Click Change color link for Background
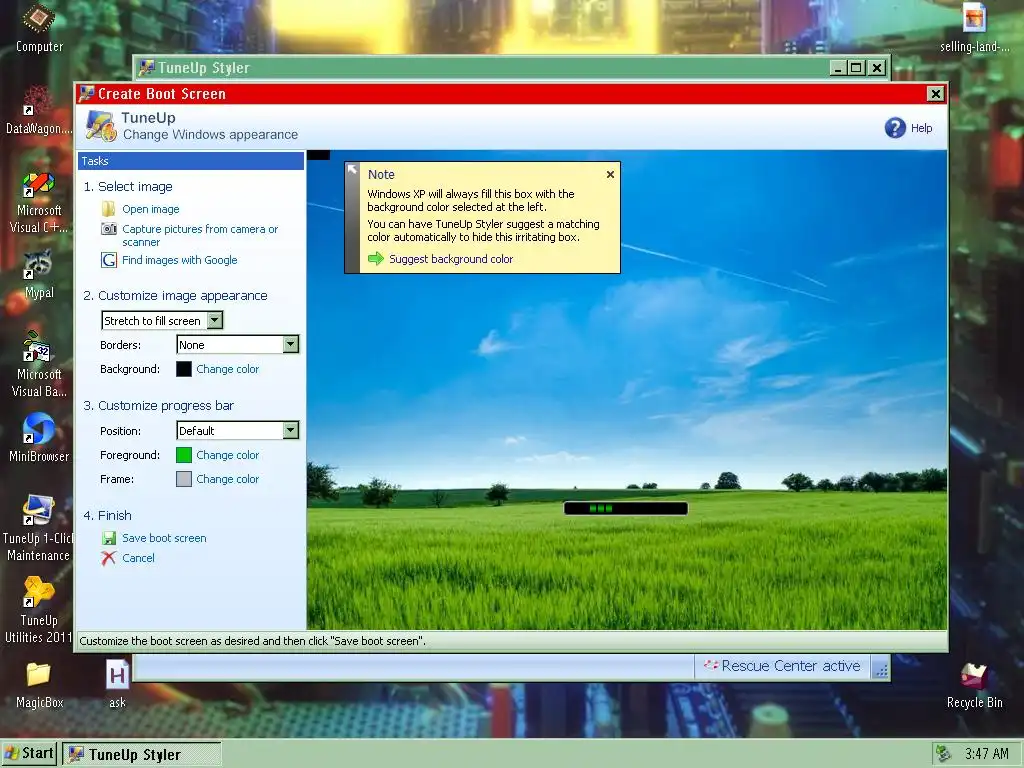Viewport: 1024px width, 768px height. [227, 369]
